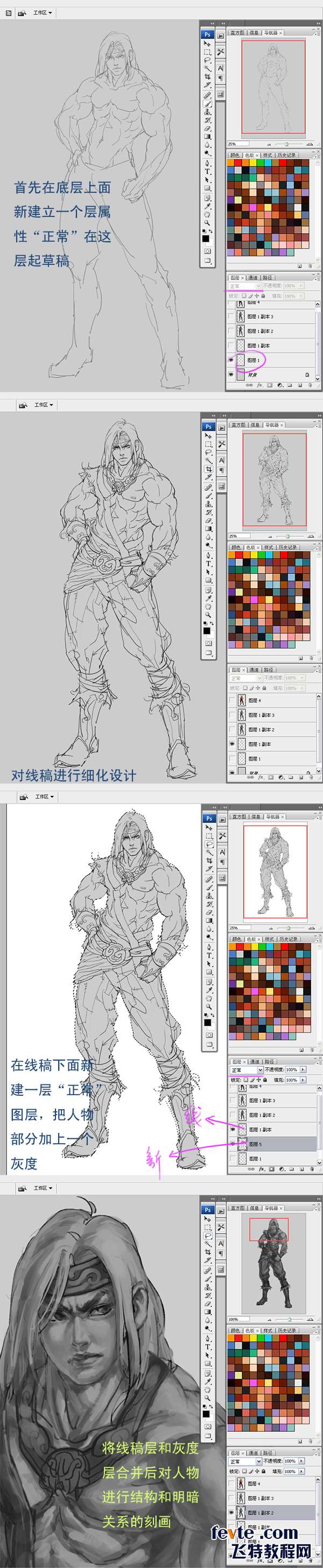Click the trash icon in top screenshot's layers panel
323x1568 pixels.
[310, 384]
